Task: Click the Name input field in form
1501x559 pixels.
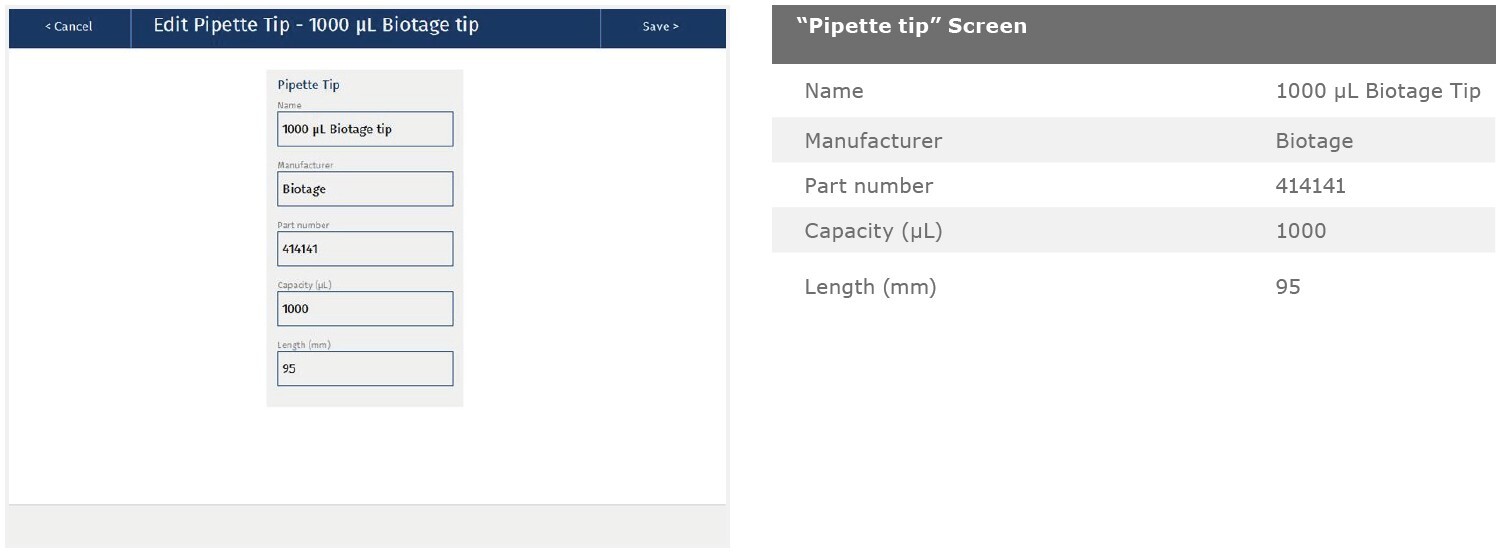Action: pos(365,129)
